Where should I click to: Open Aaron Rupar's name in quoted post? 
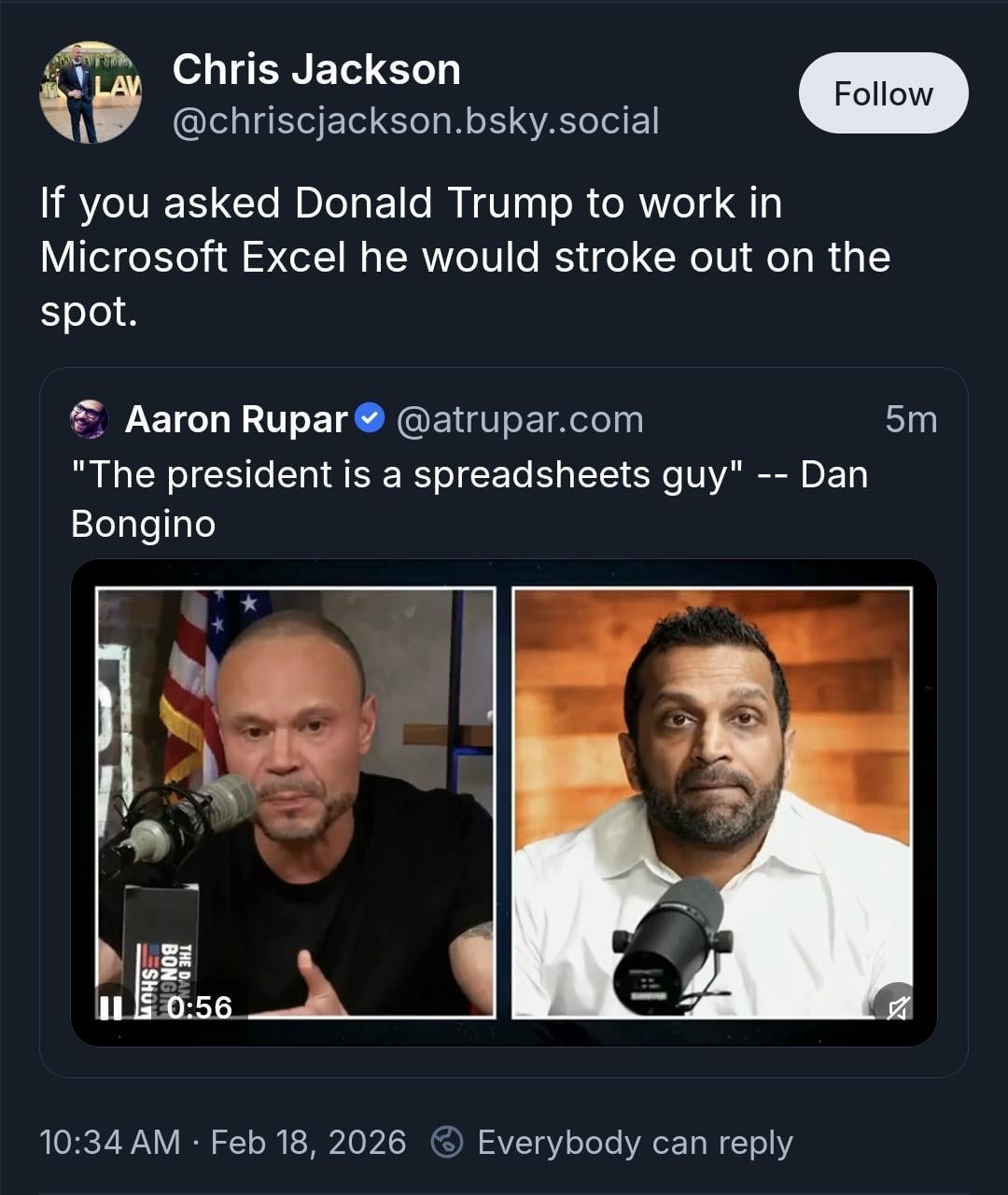click(236, 420)
